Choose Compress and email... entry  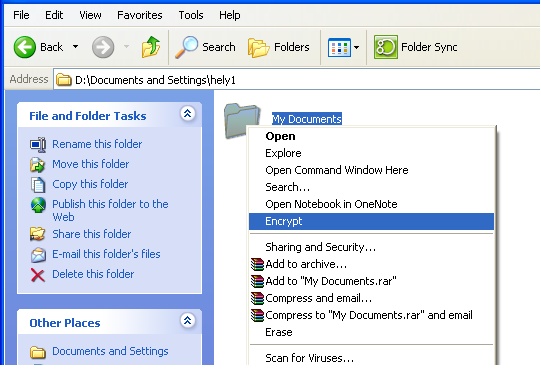pyautogui.click(x=371, y=298)
